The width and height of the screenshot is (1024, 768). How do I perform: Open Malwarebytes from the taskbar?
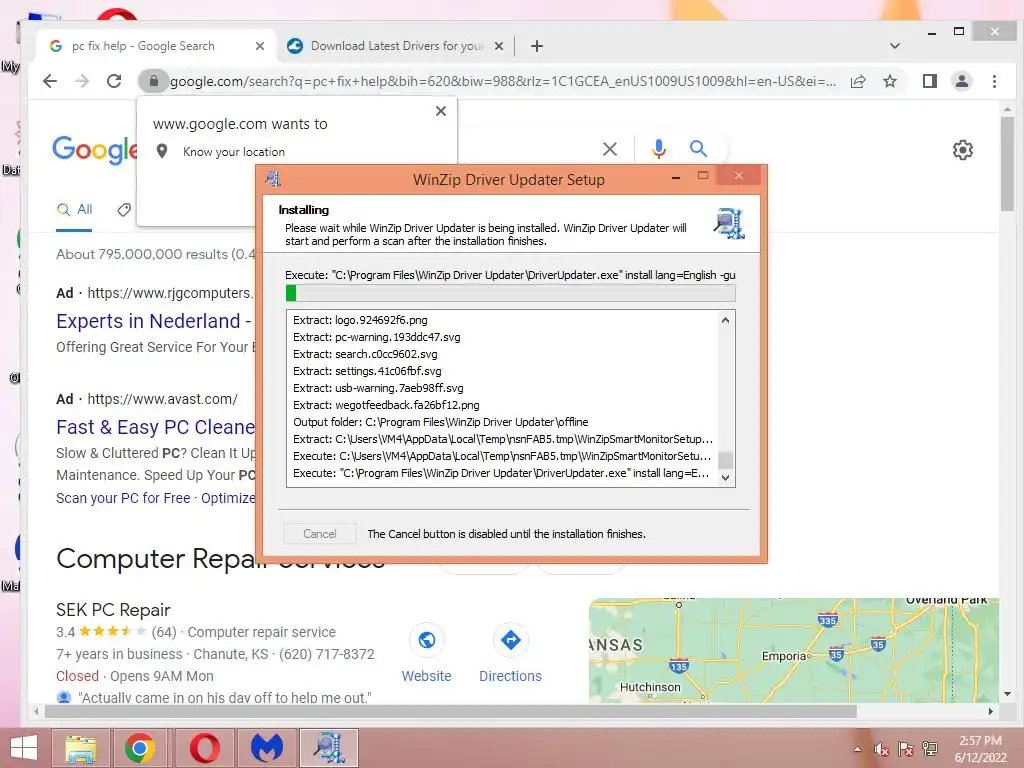(x=266, y=748)
